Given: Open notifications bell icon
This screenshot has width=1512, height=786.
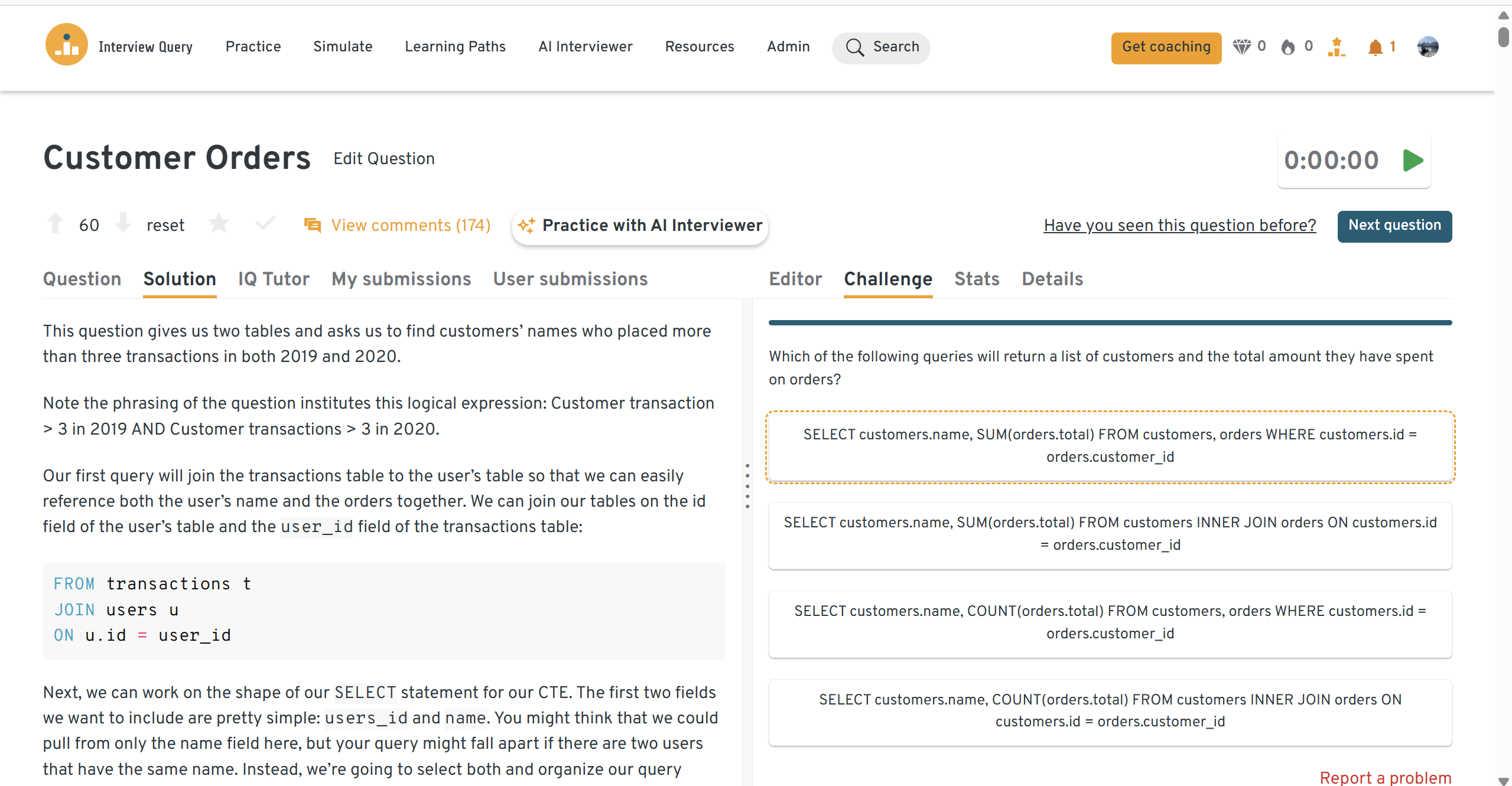Looking at the screenshot, I should [1375, 47].
